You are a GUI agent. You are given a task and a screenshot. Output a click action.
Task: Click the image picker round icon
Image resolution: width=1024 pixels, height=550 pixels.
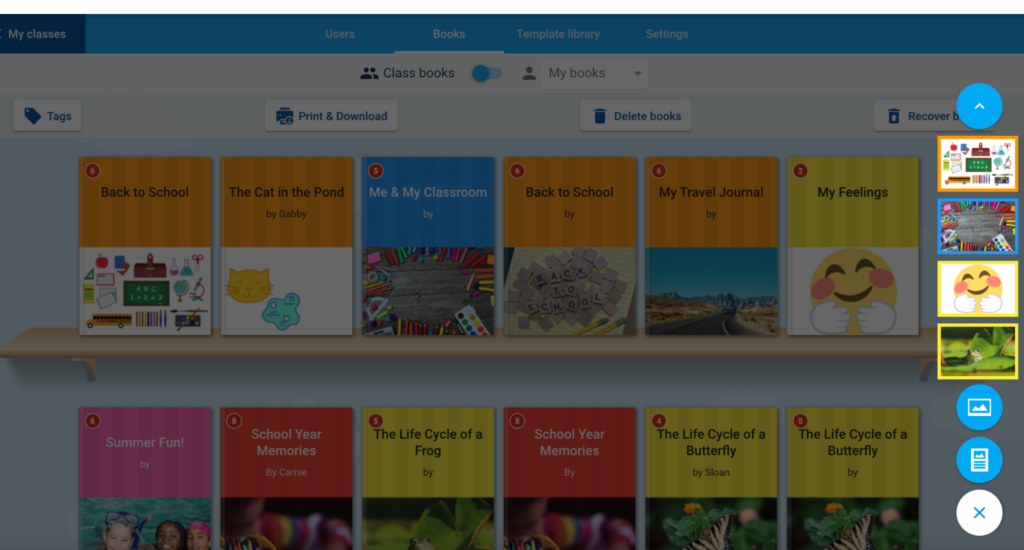(979, 408)
